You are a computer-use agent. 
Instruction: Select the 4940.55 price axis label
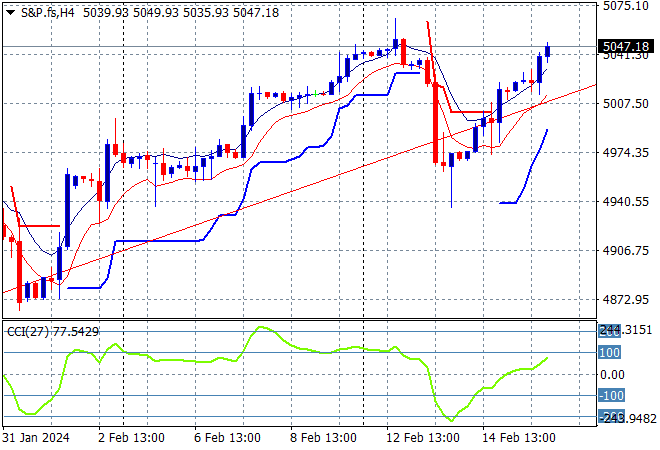pos(625,202)
